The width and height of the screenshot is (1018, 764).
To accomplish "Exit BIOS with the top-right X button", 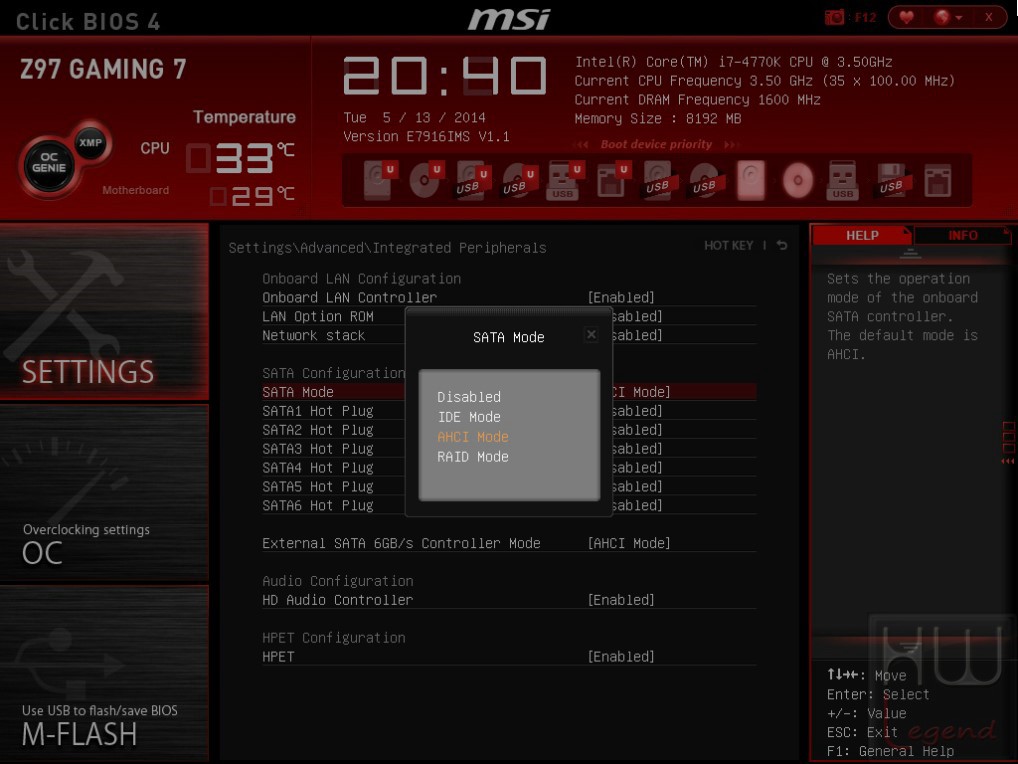I will pos(988,18).
